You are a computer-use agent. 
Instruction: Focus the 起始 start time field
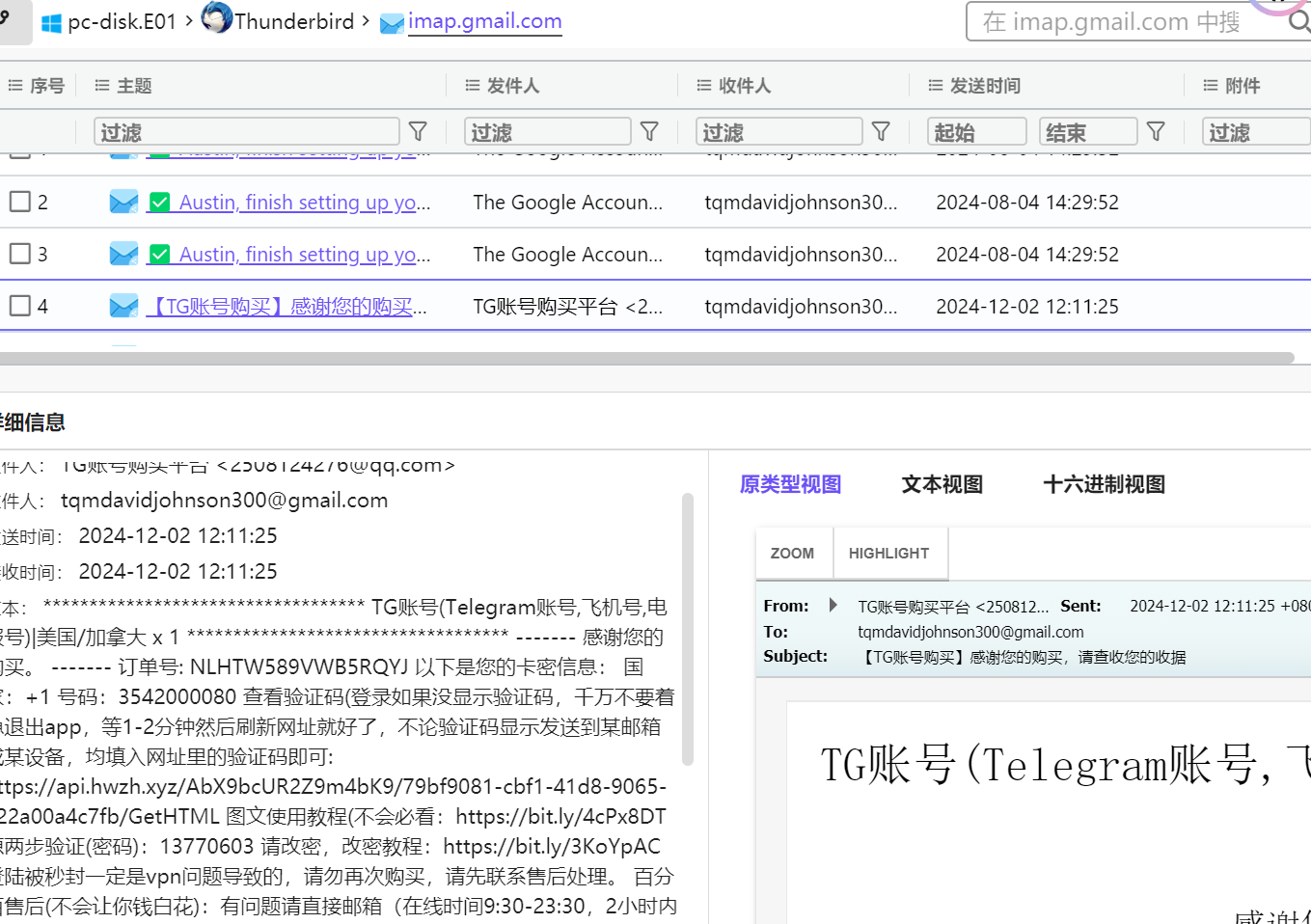(976, 131)
